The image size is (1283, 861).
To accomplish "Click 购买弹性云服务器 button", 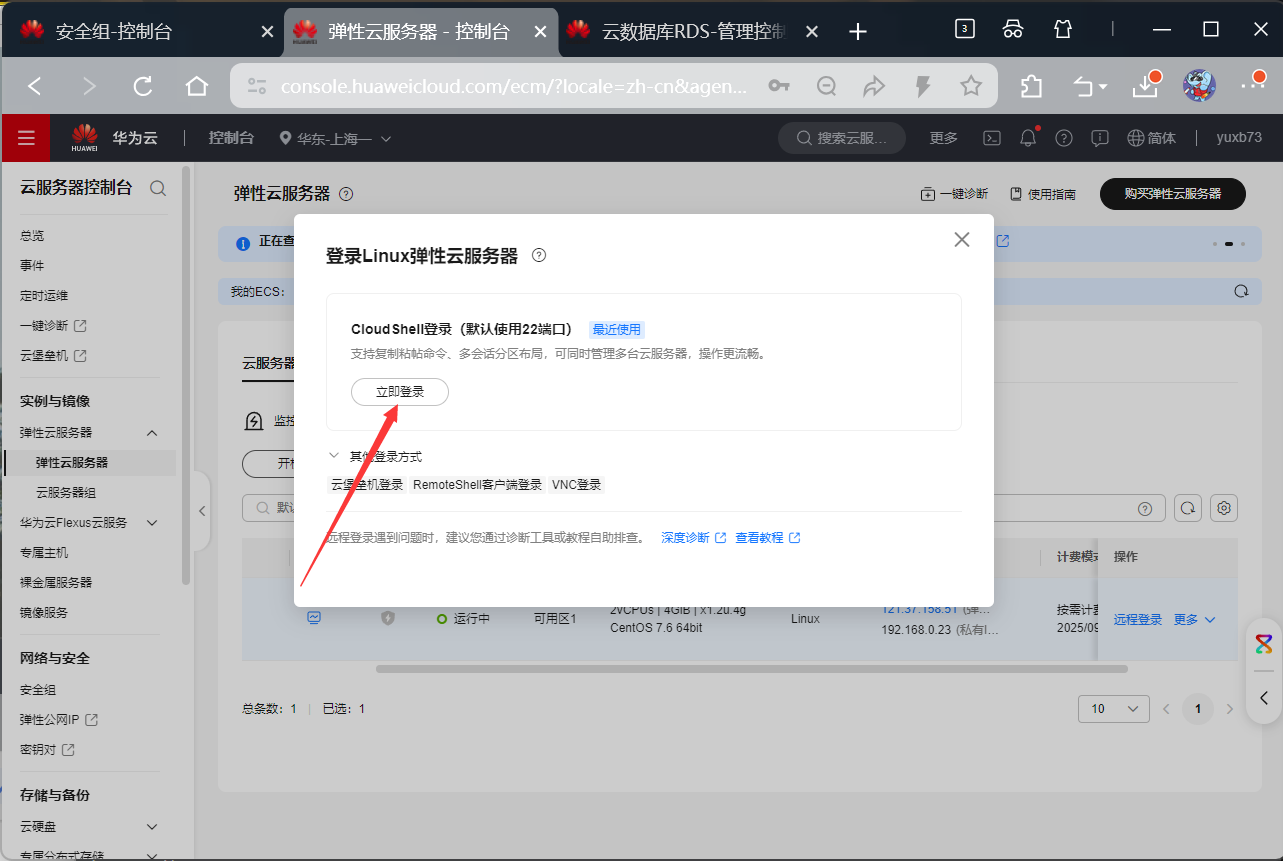I will coord(1173,194).
